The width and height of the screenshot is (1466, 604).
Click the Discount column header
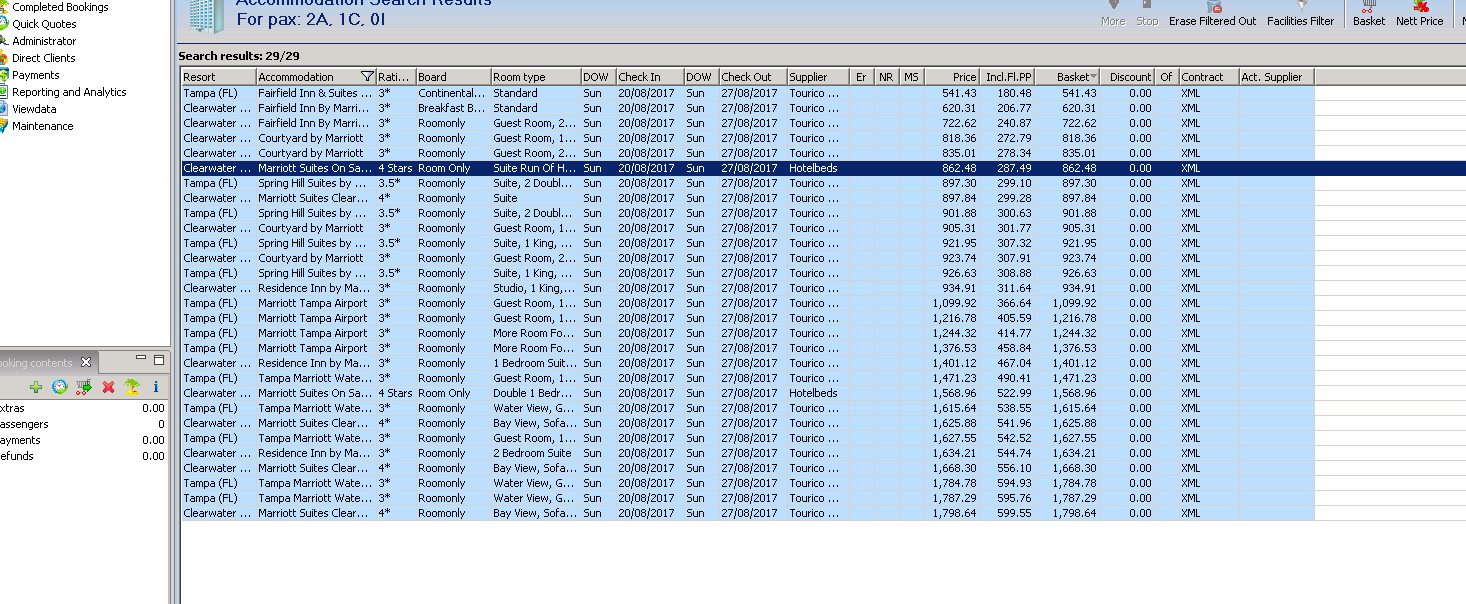click(1128, 77)
